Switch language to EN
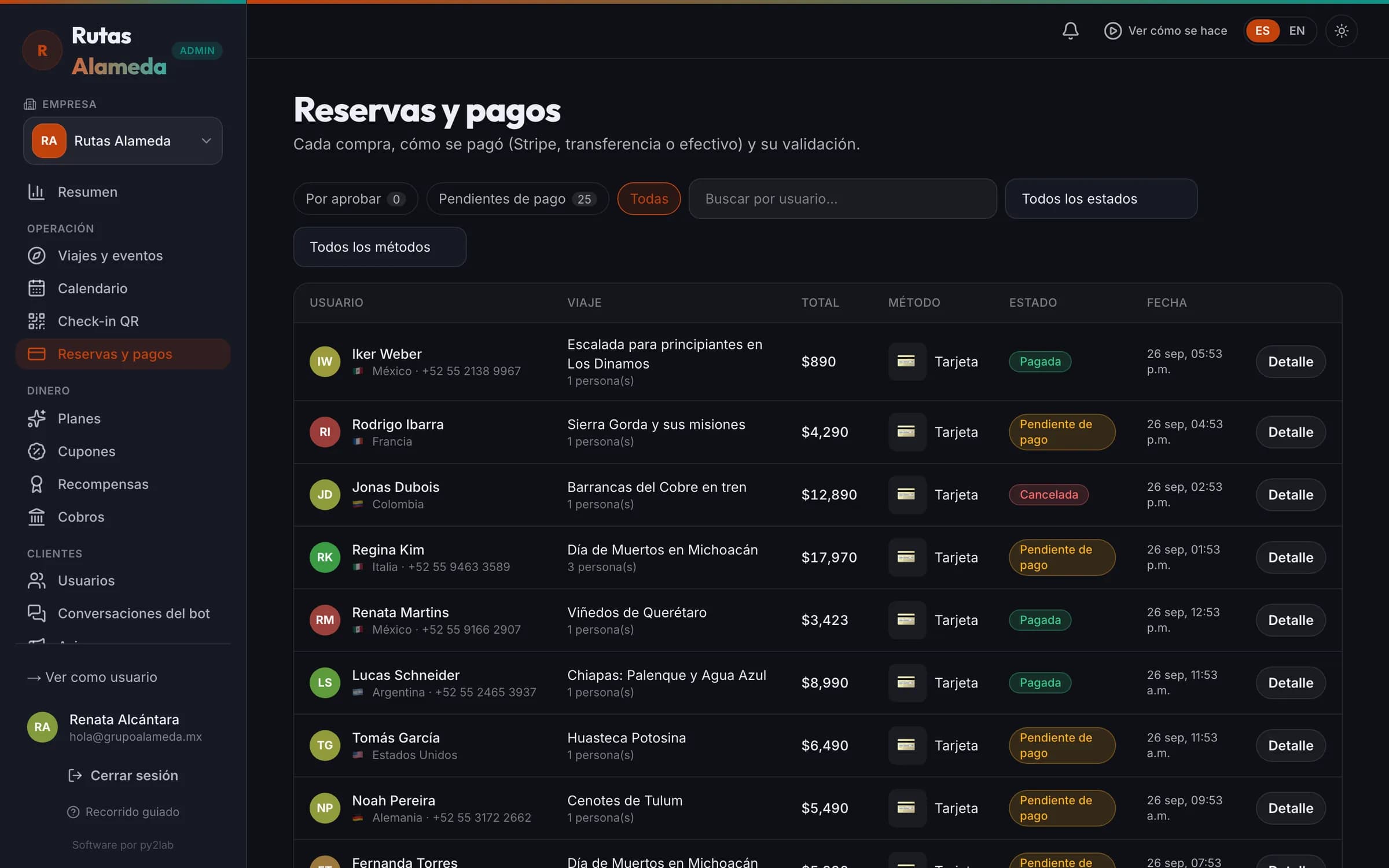 [x=1297, y=31]
